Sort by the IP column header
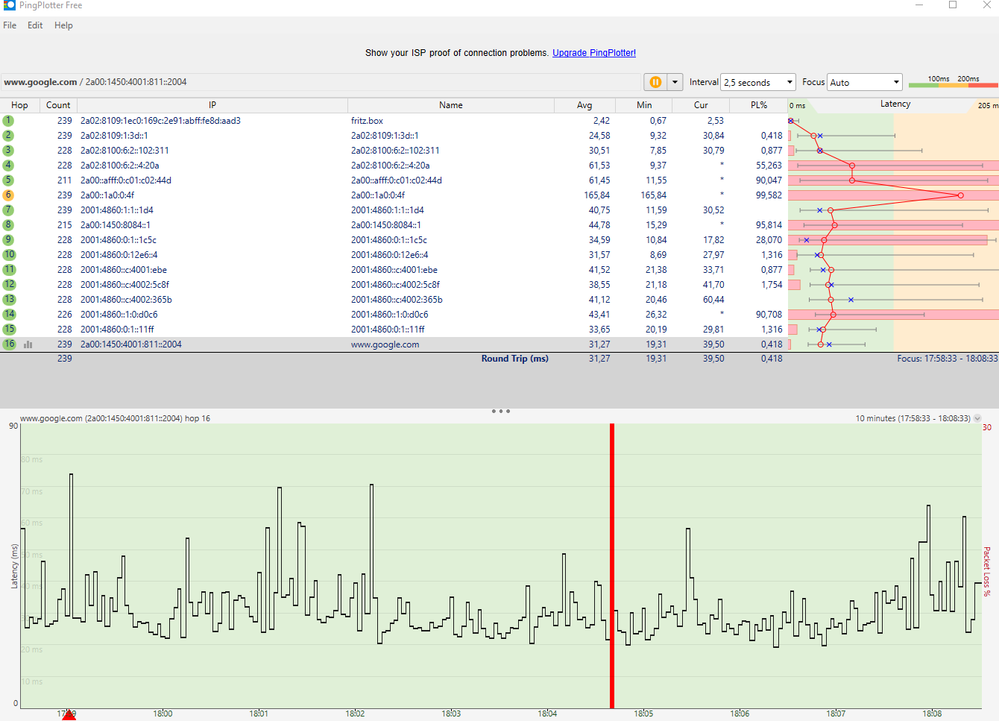Screen dimensions: 999x721 [x=212, y=105]
